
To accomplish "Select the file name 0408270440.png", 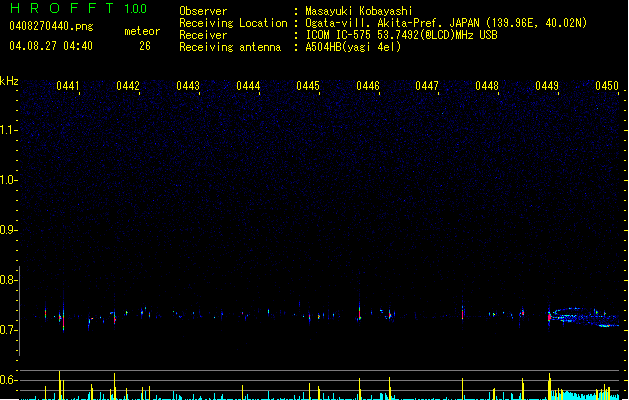I will tap(51, 26).
